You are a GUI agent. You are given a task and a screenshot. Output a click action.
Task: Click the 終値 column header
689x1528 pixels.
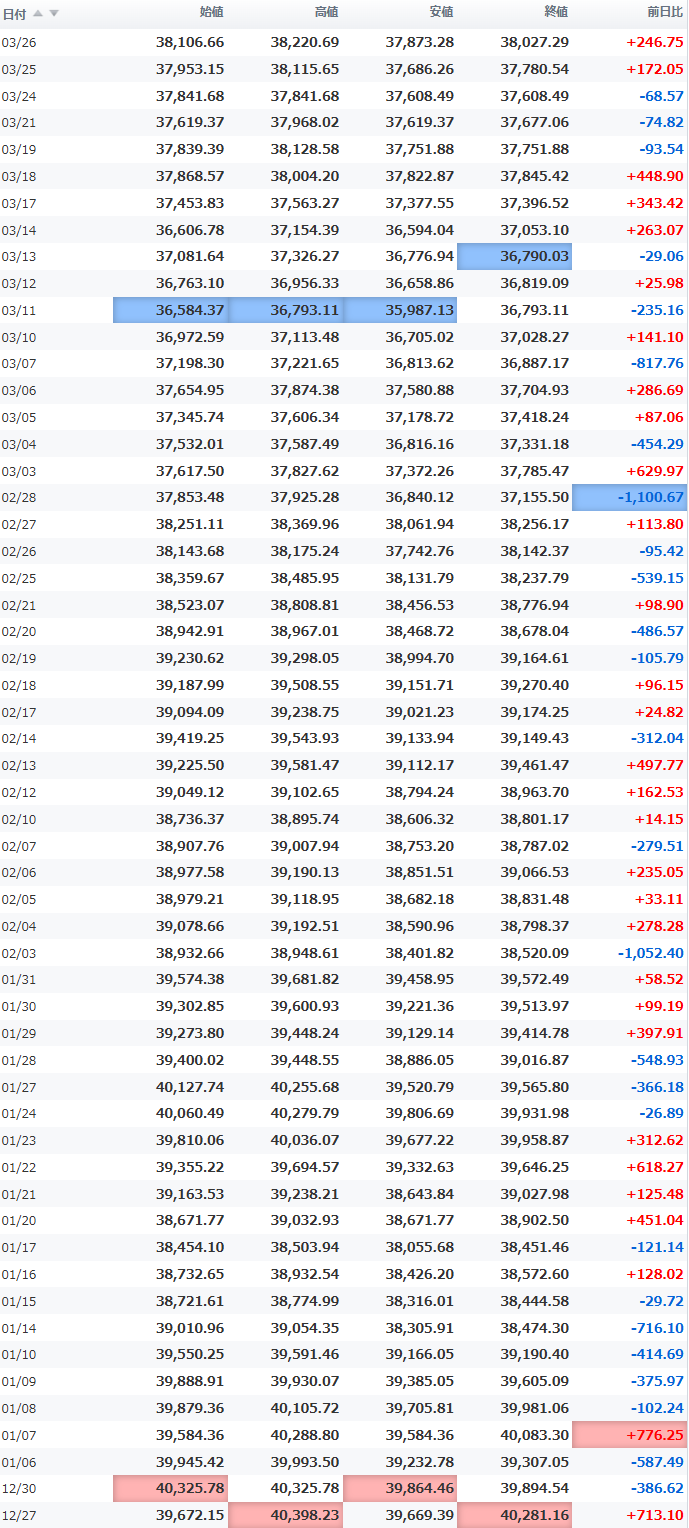556,12
